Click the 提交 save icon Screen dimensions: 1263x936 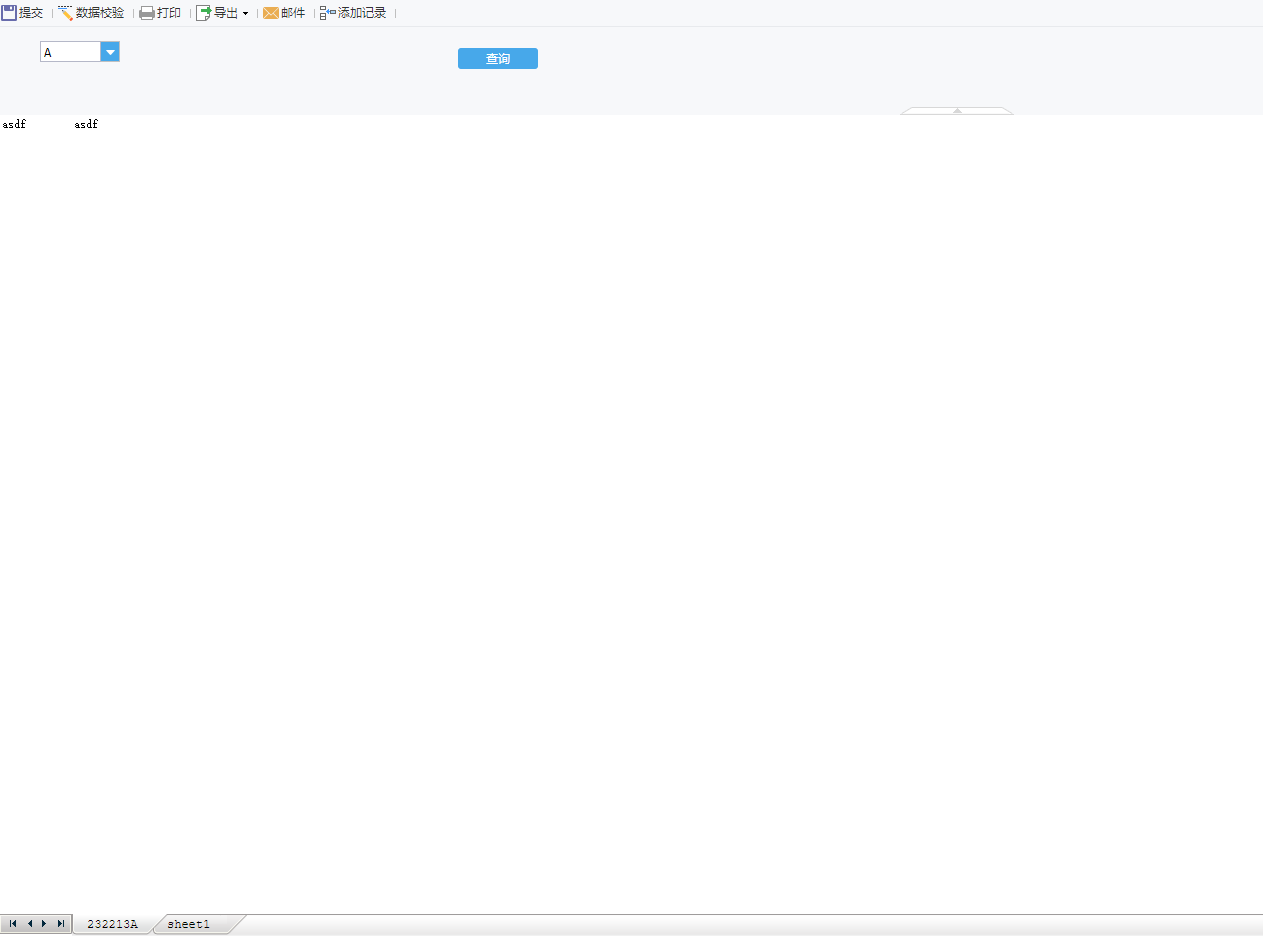click(9, 12)
